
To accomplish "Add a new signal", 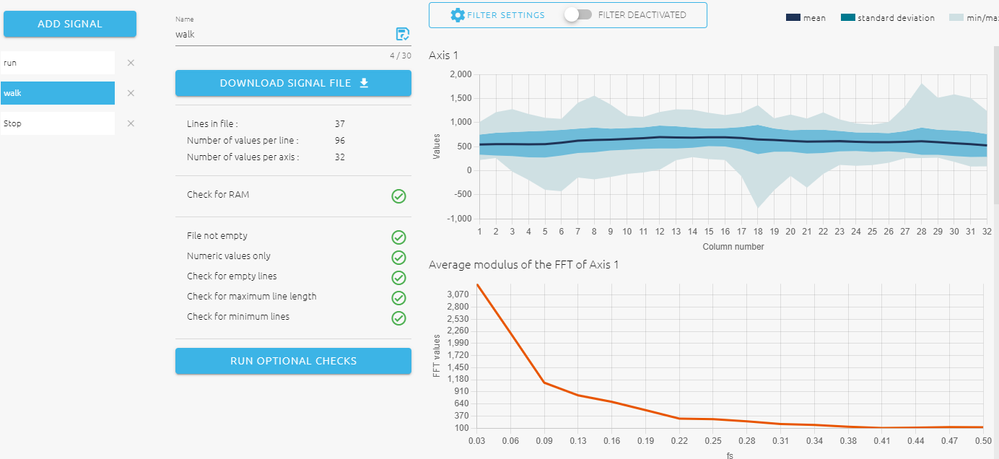I will pos(70,24).
